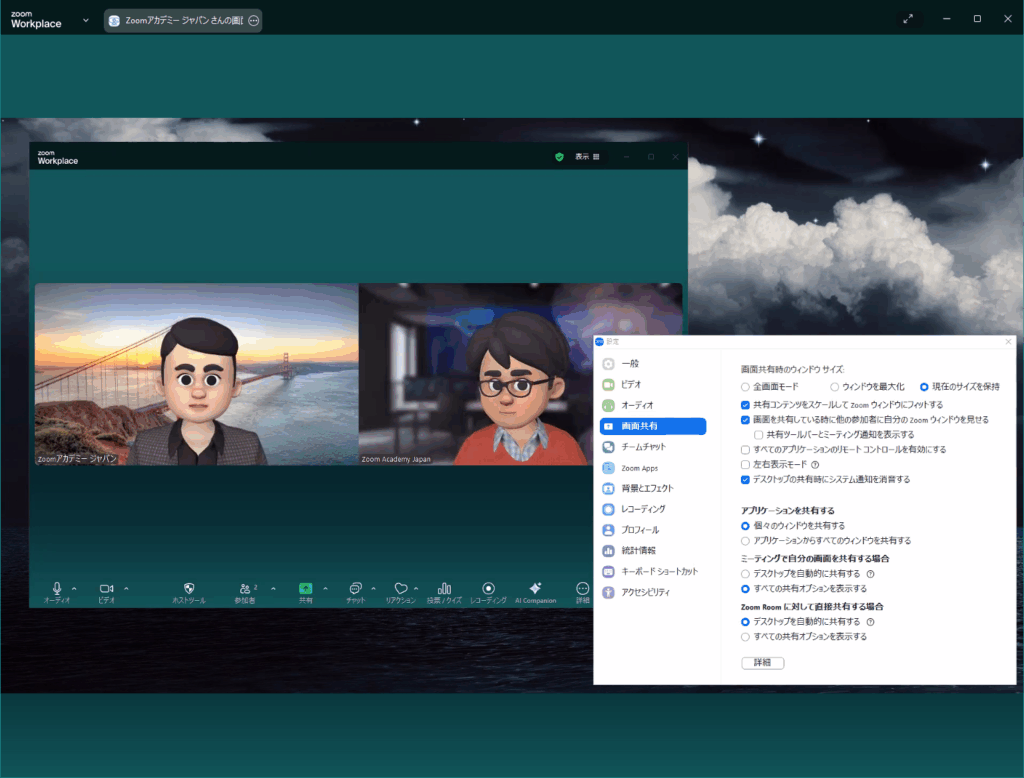This screenshot has width=1024, height=778.
Task: Enter full screen using top-right expand arrows icon
Action: pos(908,19)
